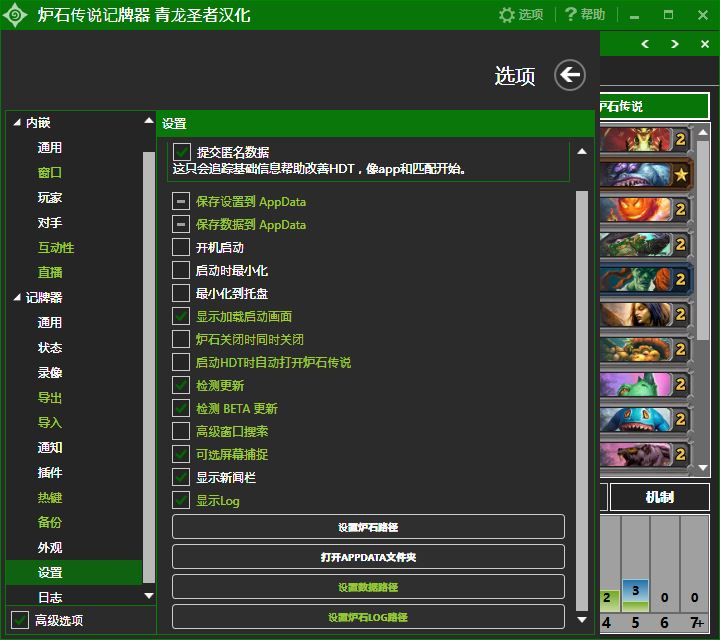Click the settings panel vertical scrollbar track

coord(582,402)
